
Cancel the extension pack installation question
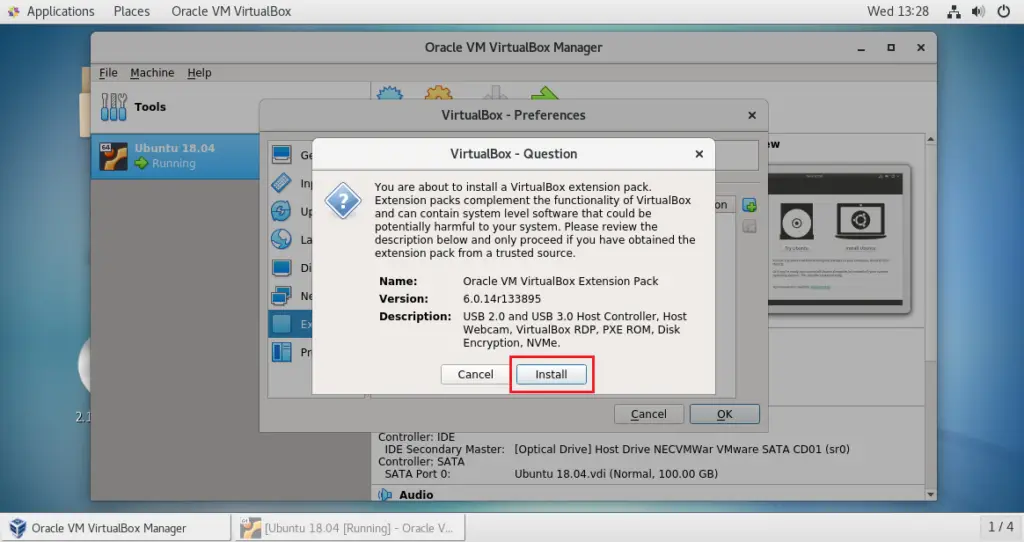pyautogui.click(x=475, y=374)
